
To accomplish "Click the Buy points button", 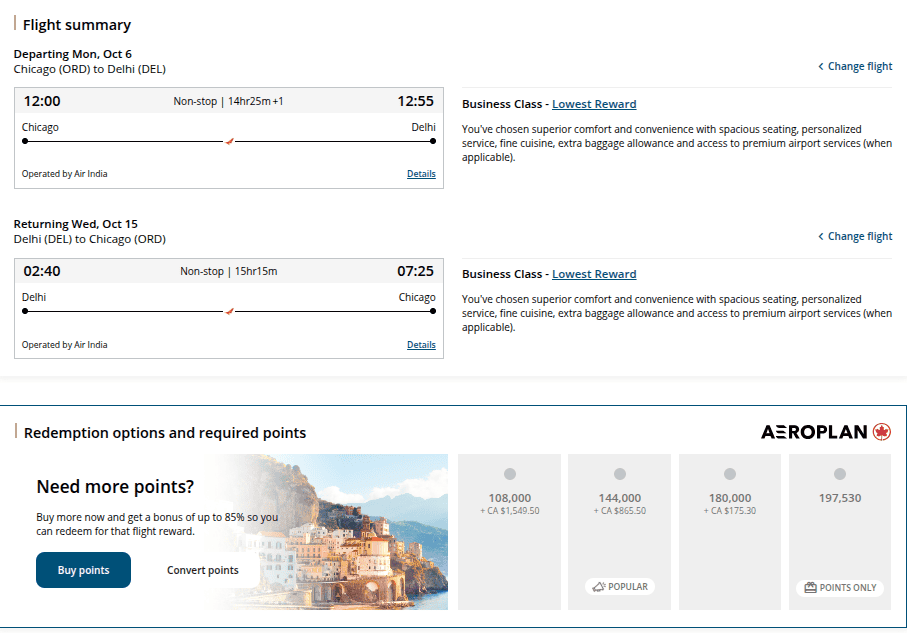I will coord(83,570).
